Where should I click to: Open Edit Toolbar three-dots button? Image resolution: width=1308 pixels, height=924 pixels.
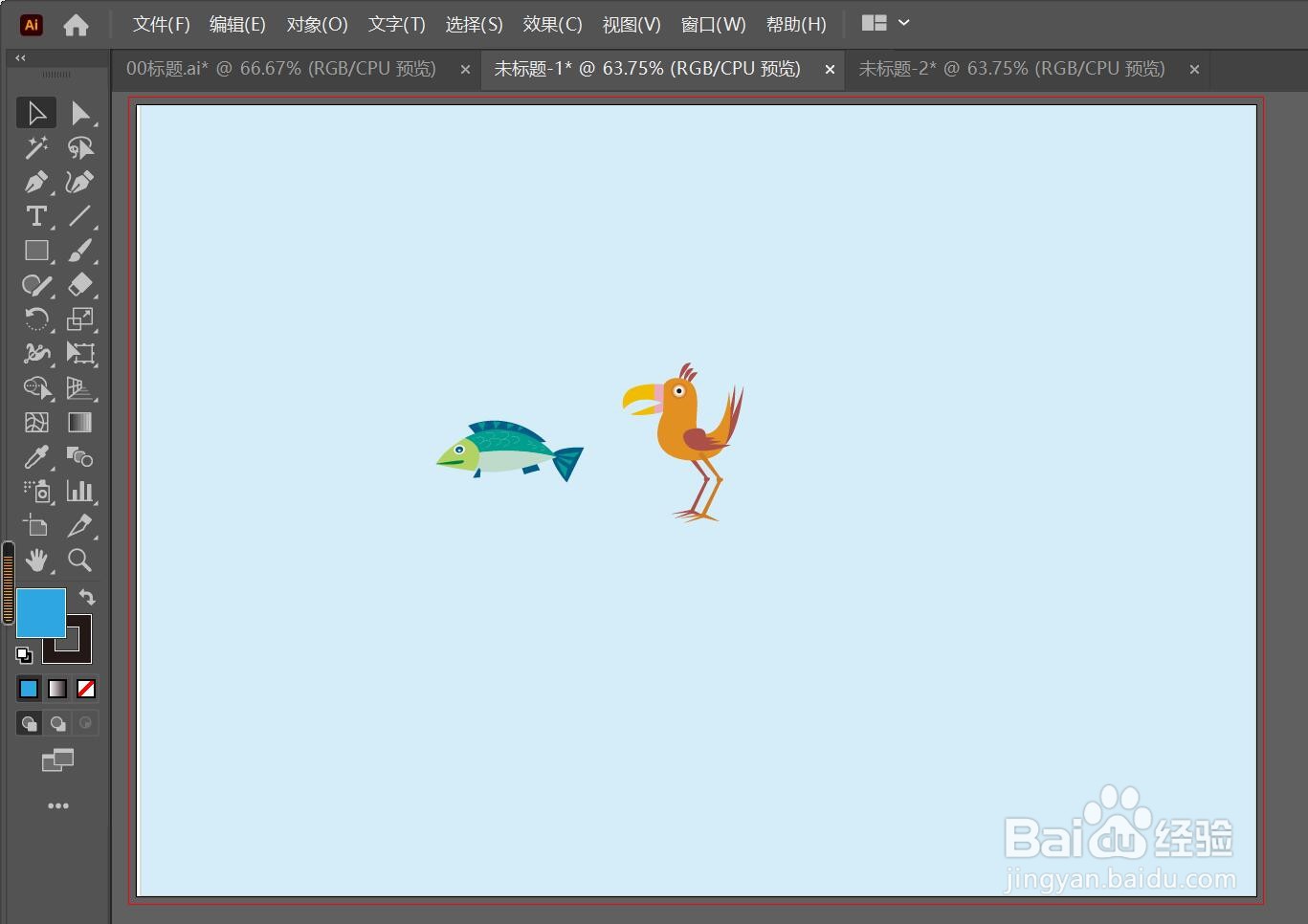click(x=58, y=806)
